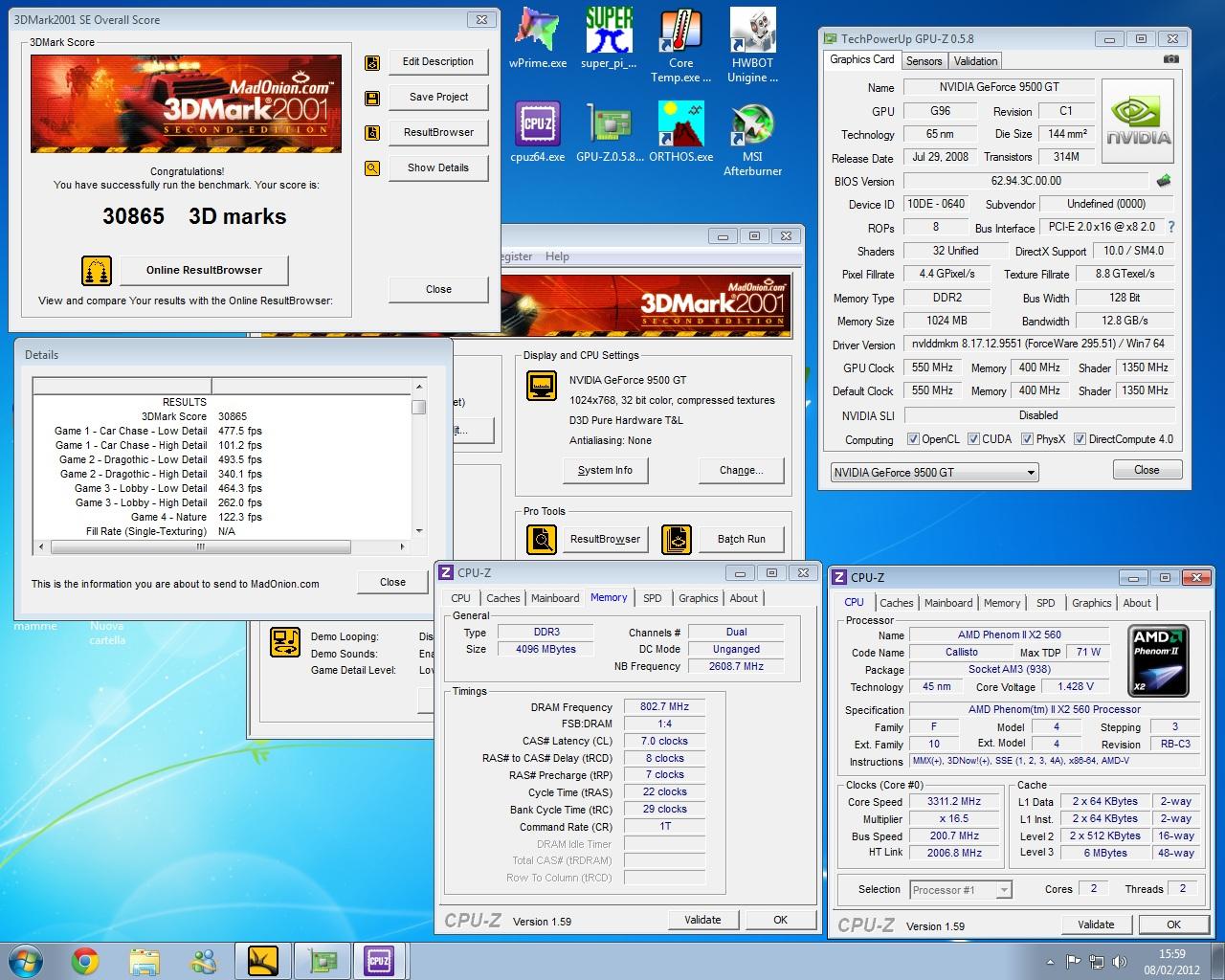Click the Demo settings icon in 3DMark
This screenshot has width=1225, height=980.
pyautogui.click(x=285, y=642)
